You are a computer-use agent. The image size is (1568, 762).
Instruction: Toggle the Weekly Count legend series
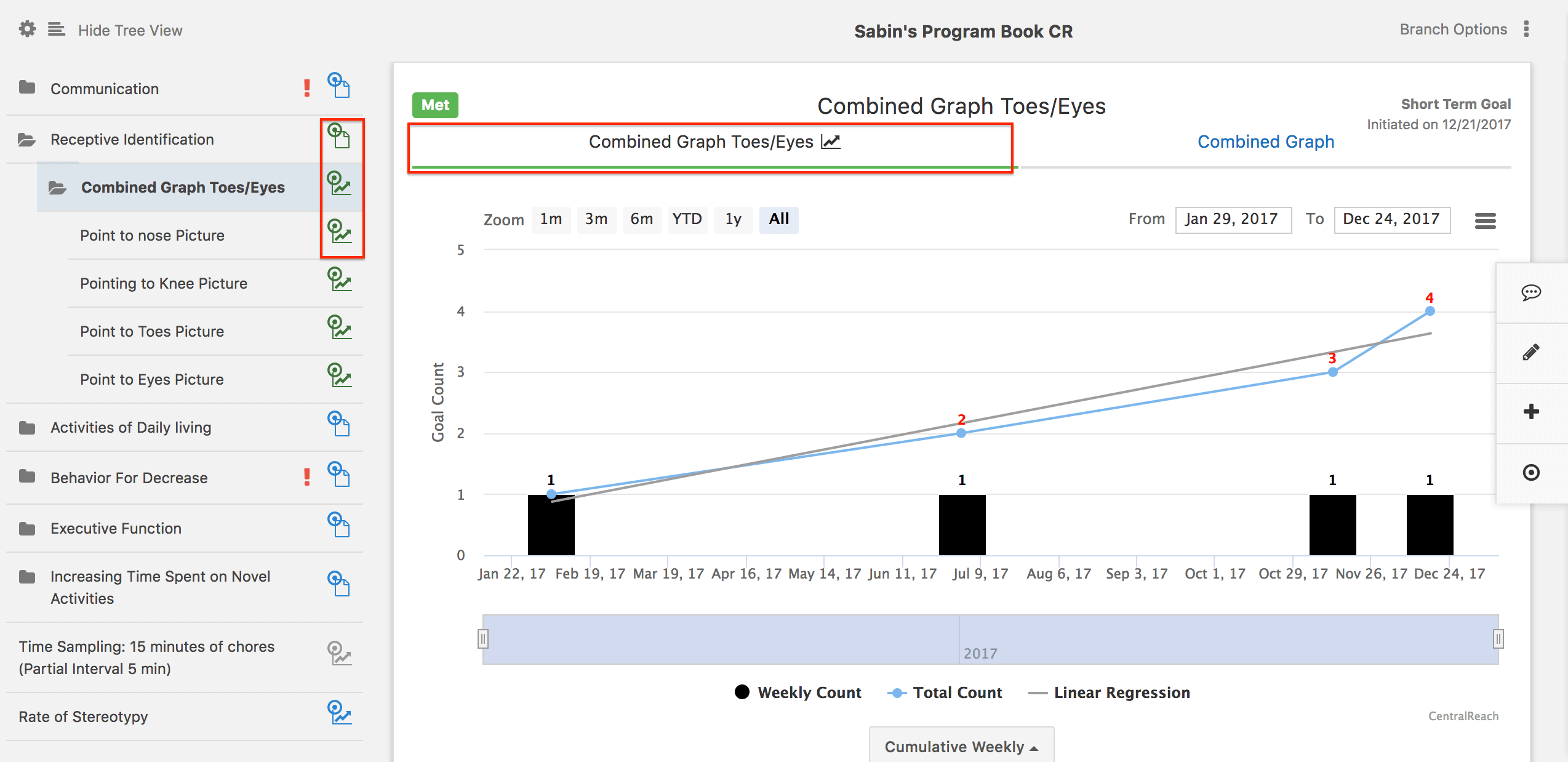[798, 692]
